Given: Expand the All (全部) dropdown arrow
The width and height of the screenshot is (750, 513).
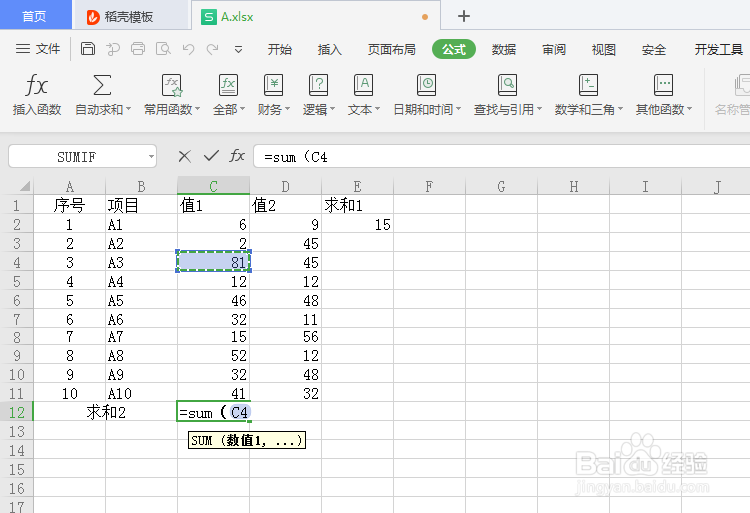Looking at the screenshot, I should (x=243, y=109).
